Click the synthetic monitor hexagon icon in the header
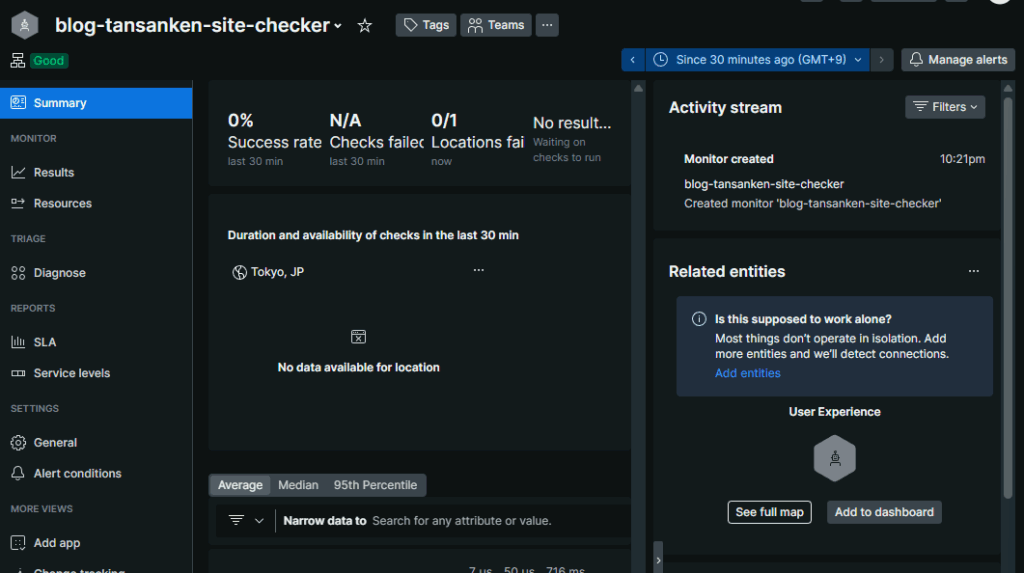The width and height of the screenshot is (1024, 573). tap(25, 25)
